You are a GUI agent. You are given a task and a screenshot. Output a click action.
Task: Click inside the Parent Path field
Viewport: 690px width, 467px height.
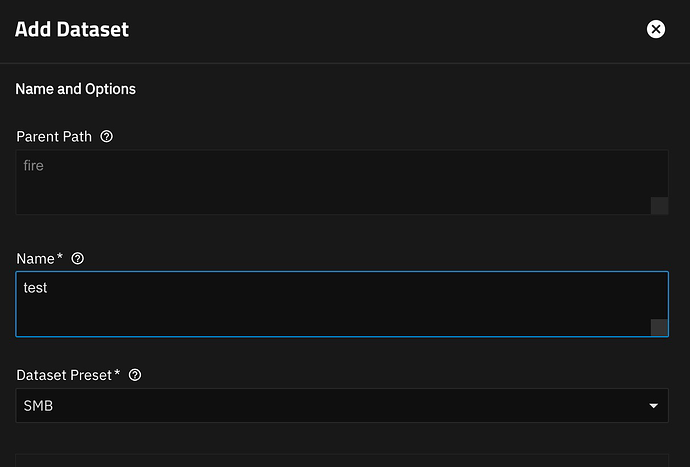point(342,182)
